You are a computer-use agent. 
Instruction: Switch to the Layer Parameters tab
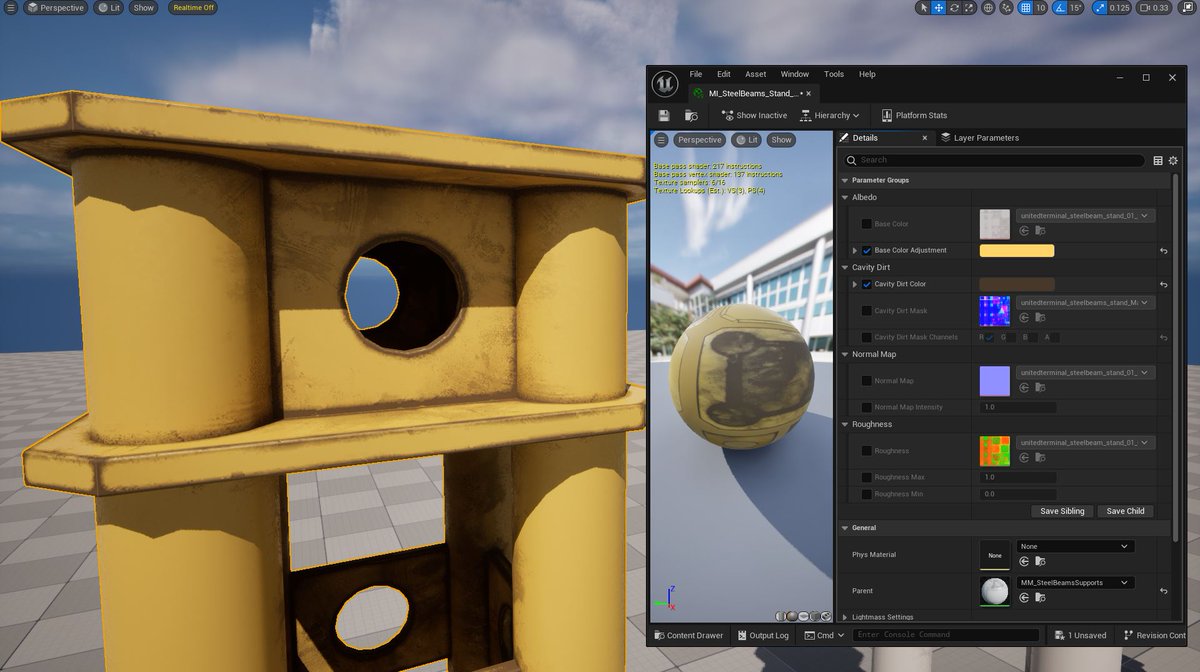coord(980,138)
